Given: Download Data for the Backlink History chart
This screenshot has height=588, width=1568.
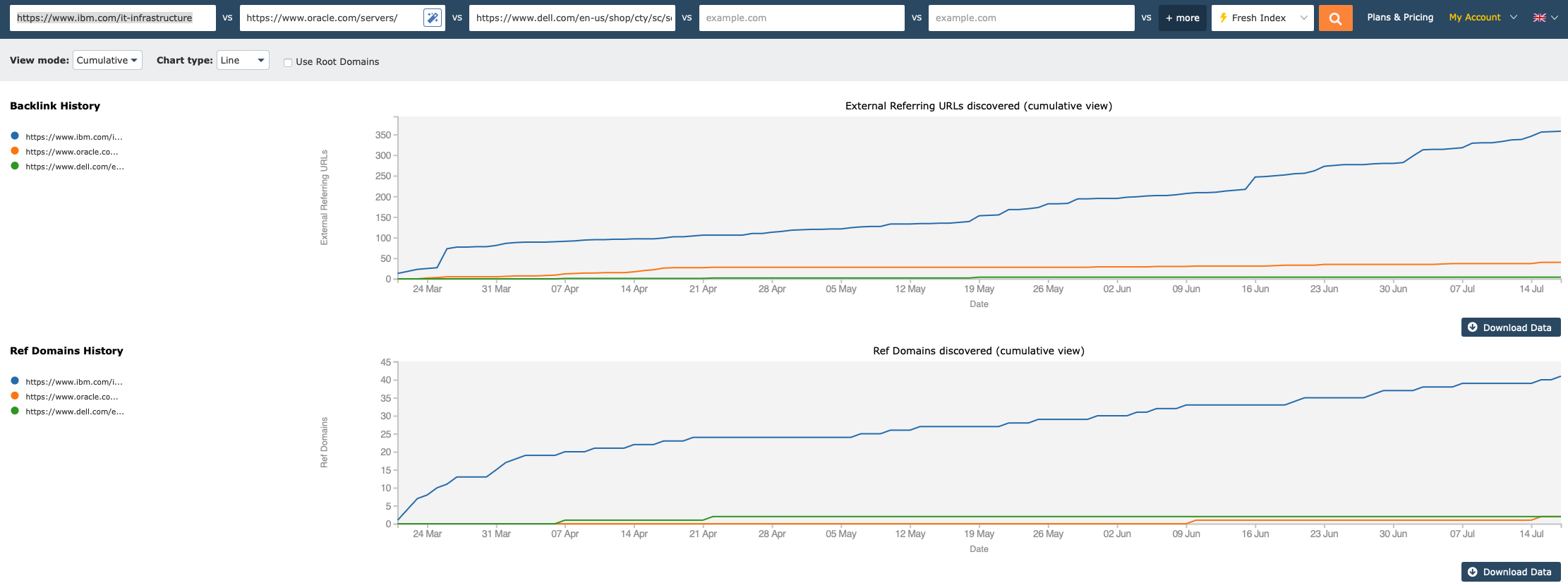Looking at the screenshot, I should pyautogui.click(x=1510, y=328).
